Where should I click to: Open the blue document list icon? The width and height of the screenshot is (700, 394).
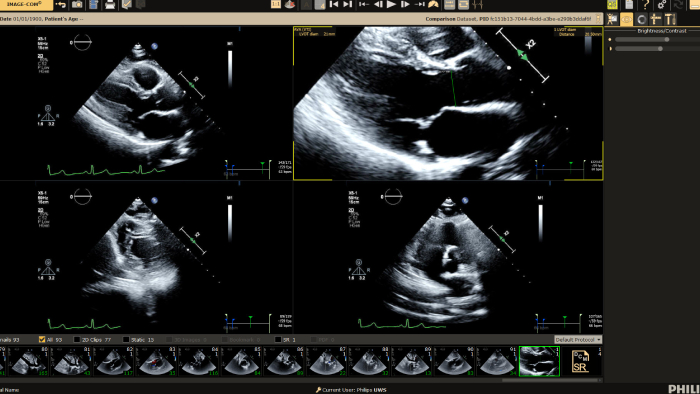pyautogui.click(x=93, y=4)
